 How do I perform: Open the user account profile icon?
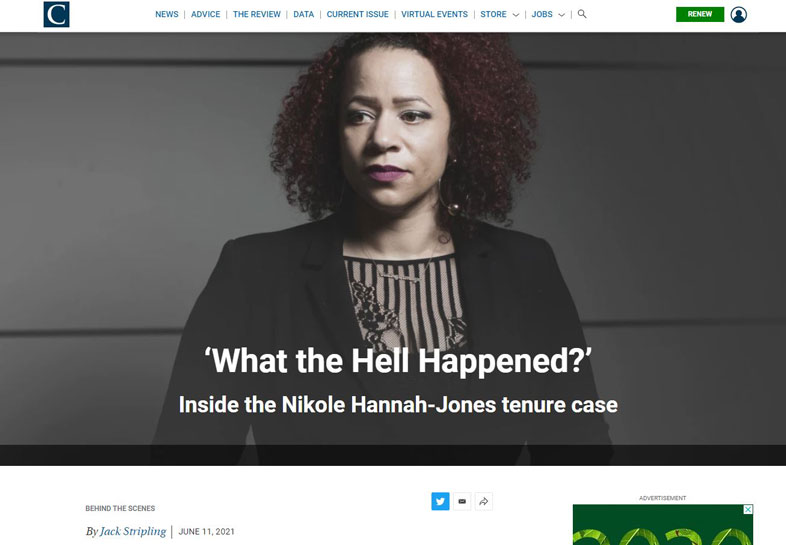[x=738, y=15]
